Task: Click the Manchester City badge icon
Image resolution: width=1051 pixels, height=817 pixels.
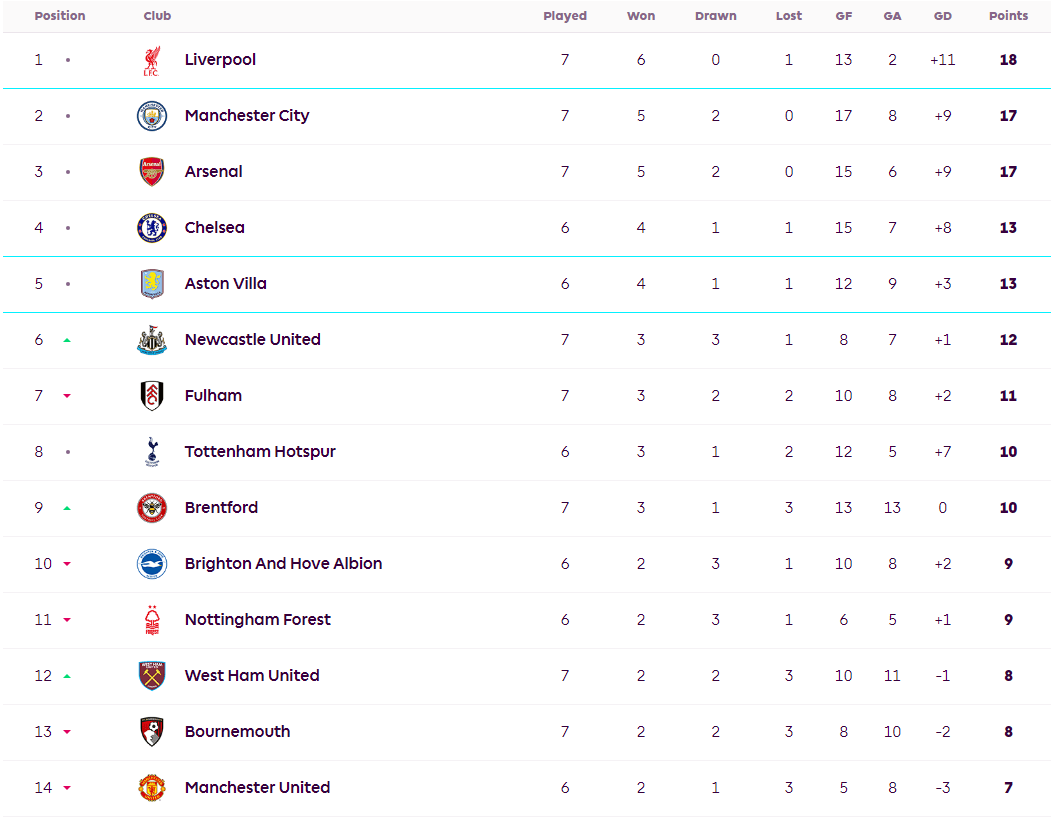Action: pyautogui.click(x=151, y=116)
